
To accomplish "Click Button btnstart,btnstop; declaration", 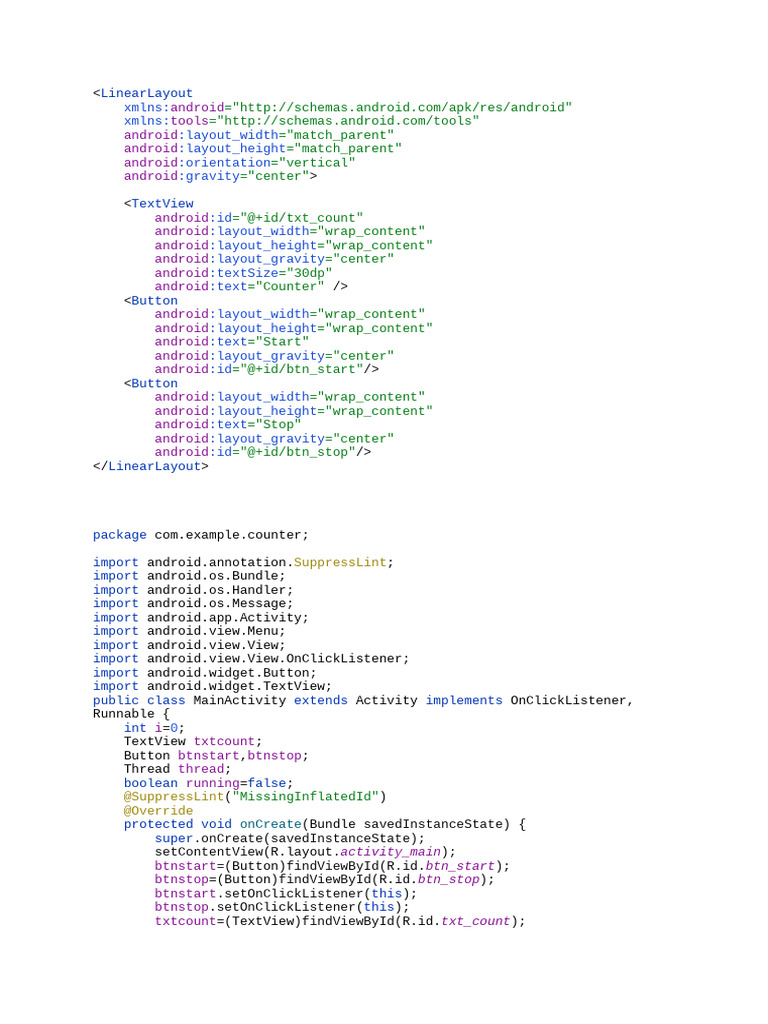I will 216,756.
